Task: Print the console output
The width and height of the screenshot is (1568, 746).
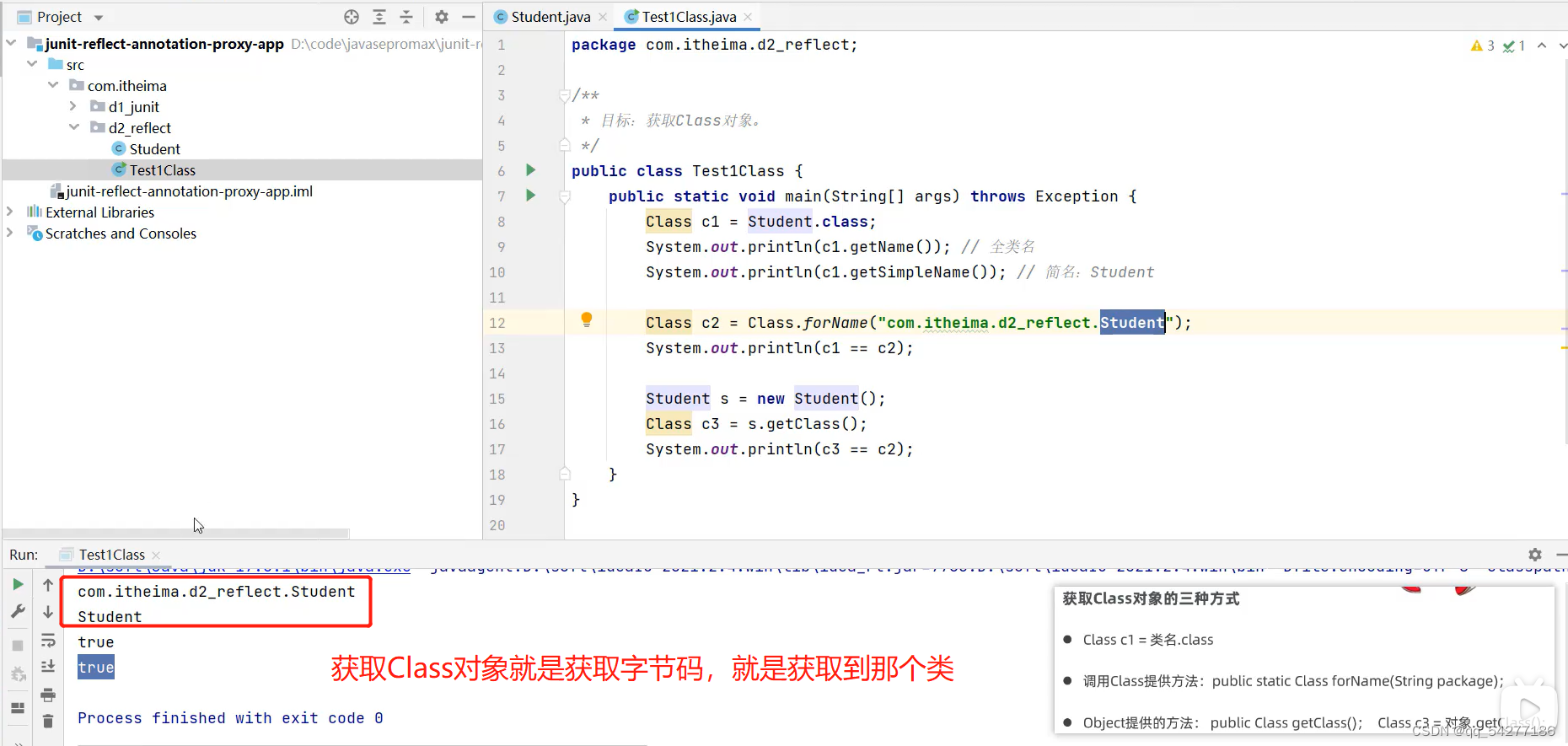Action: click(48, 695)
